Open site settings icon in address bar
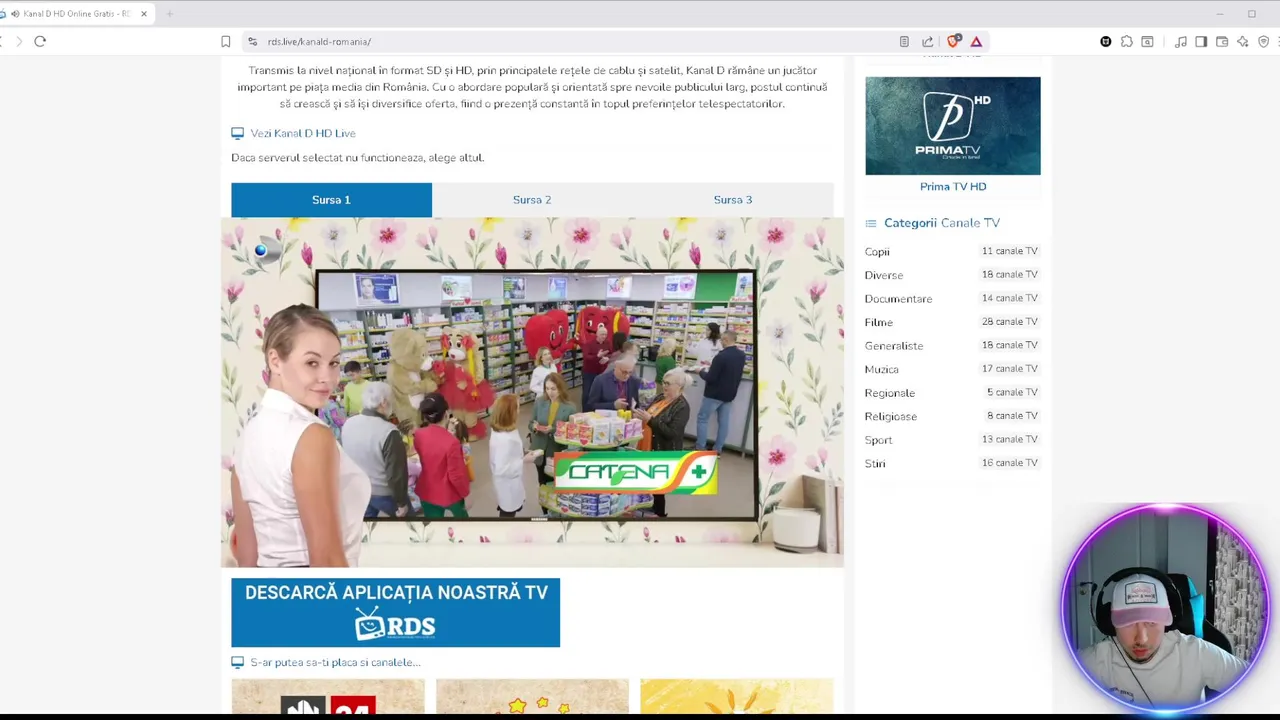Viewport: 1280px width, 720px height. coord(252,42)
